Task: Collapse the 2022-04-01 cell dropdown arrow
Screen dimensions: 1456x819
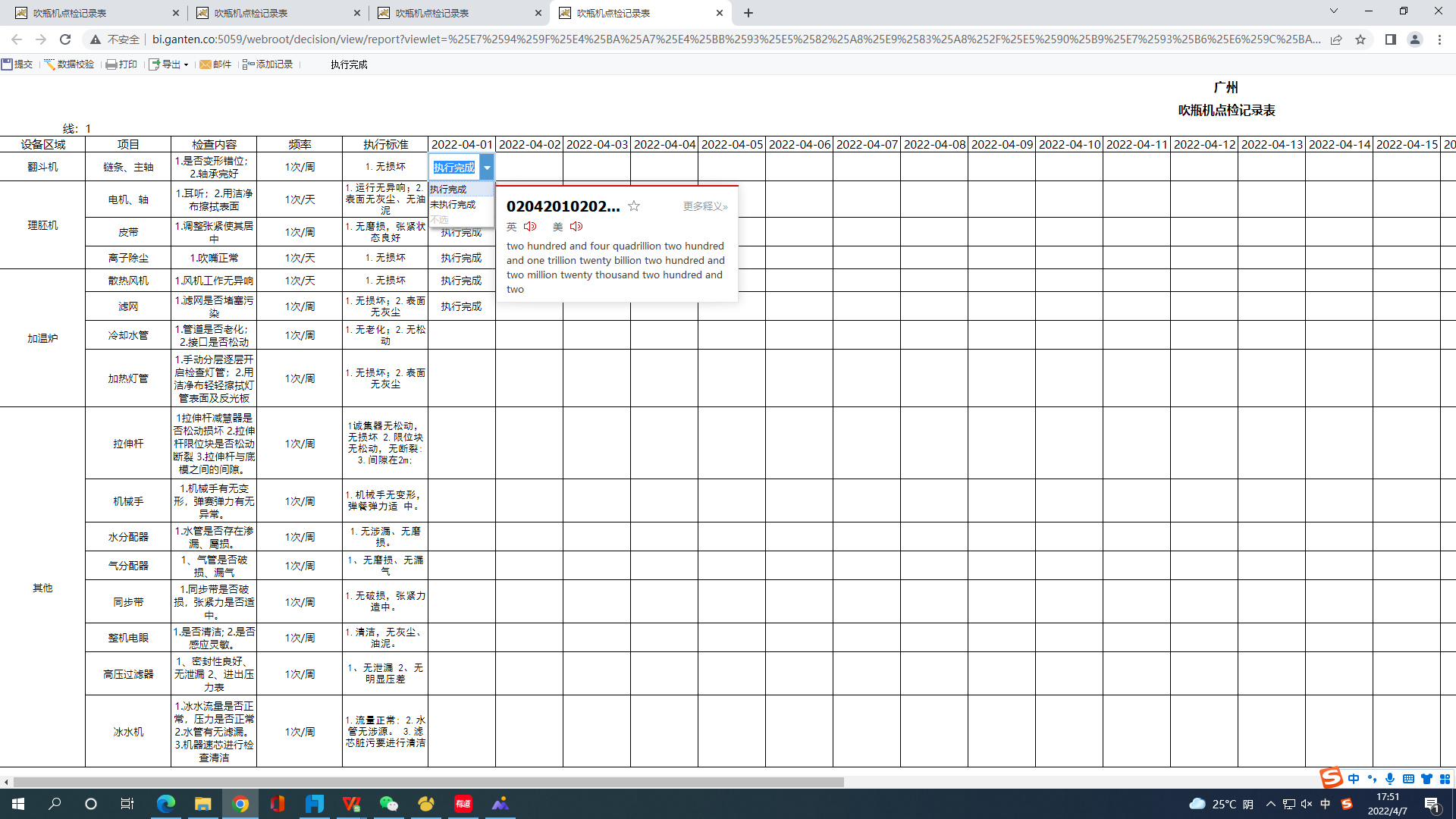Action: pyautogui.click(x=487, y=168)
